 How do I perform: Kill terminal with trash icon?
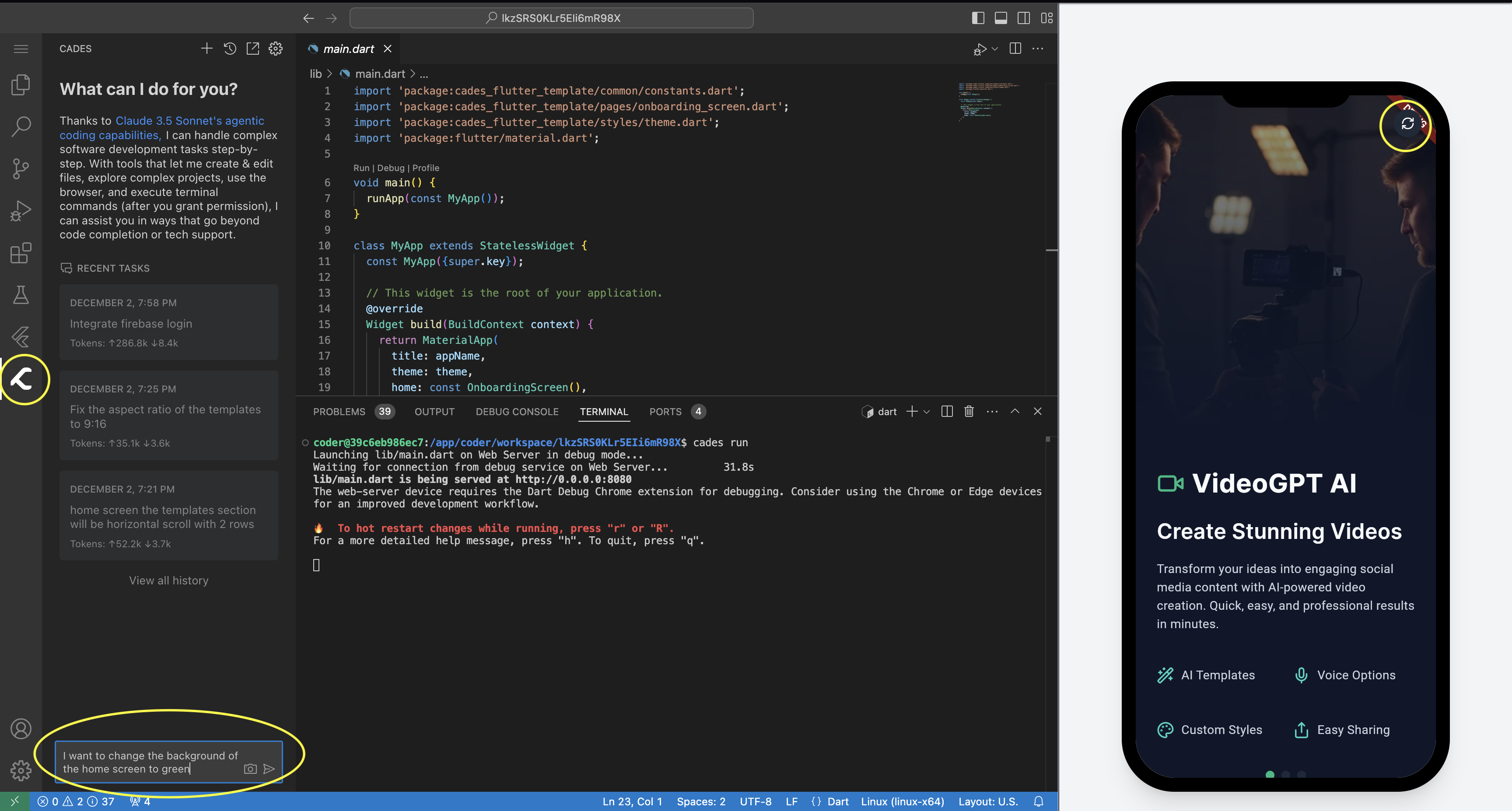pos(969,411)
